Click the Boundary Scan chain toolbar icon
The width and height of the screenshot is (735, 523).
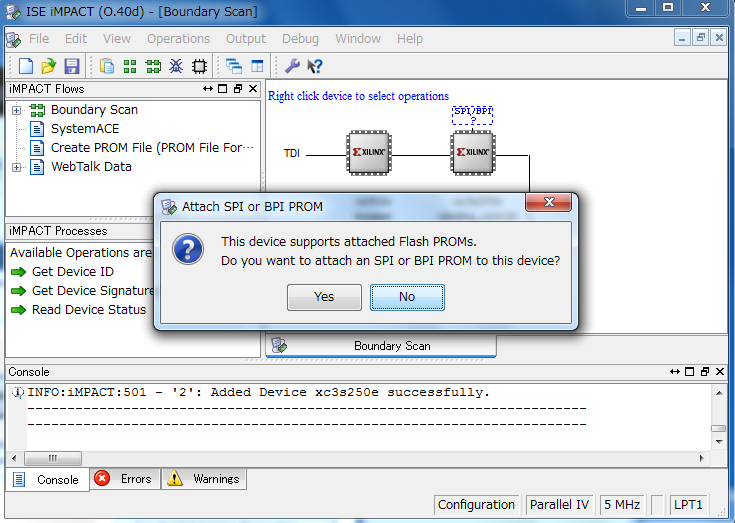click(x=153, y=66)
